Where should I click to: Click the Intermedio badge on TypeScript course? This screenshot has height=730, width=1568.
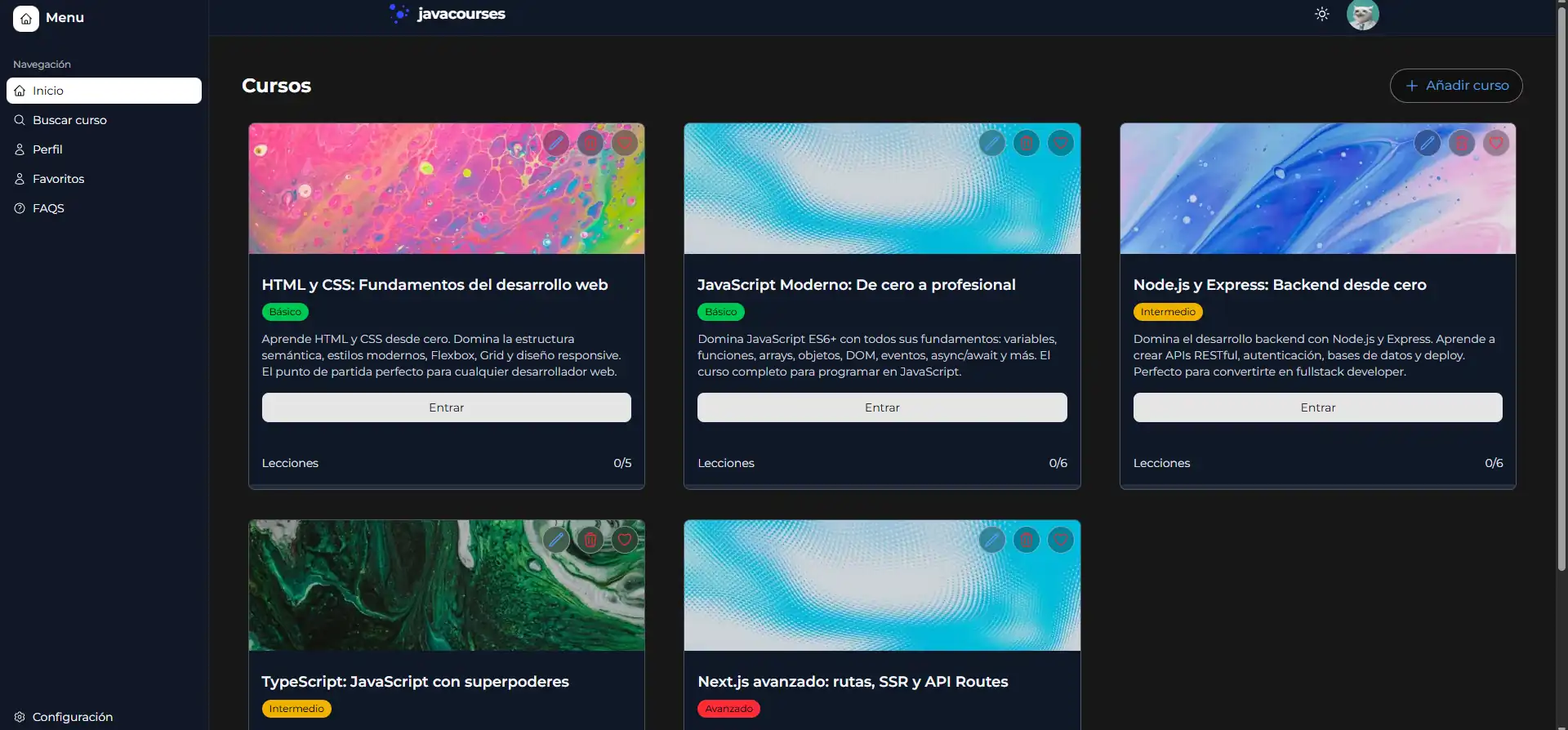296,709
